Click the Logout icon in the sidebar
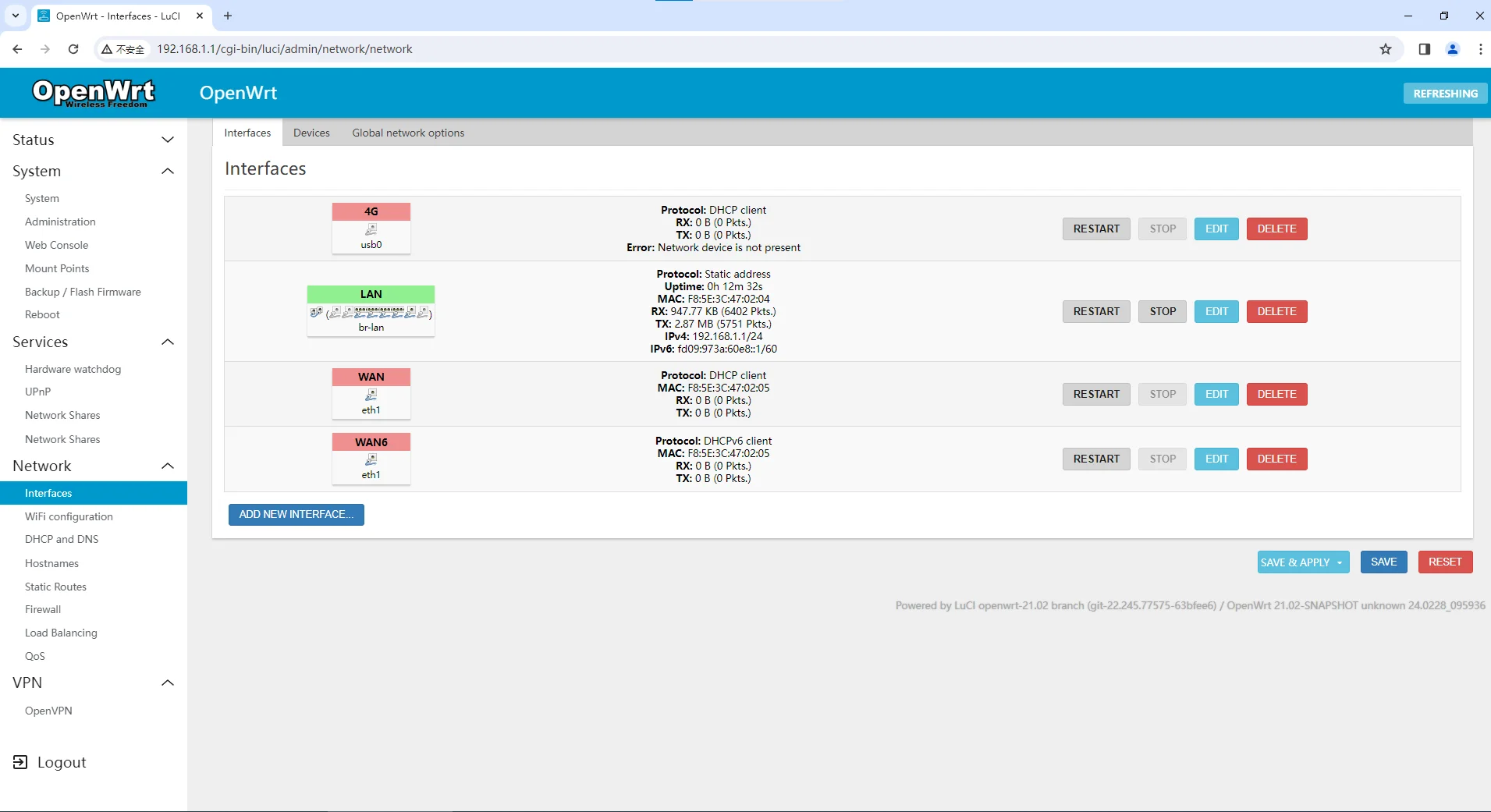The image size is (1491, 812). (20, 762)
